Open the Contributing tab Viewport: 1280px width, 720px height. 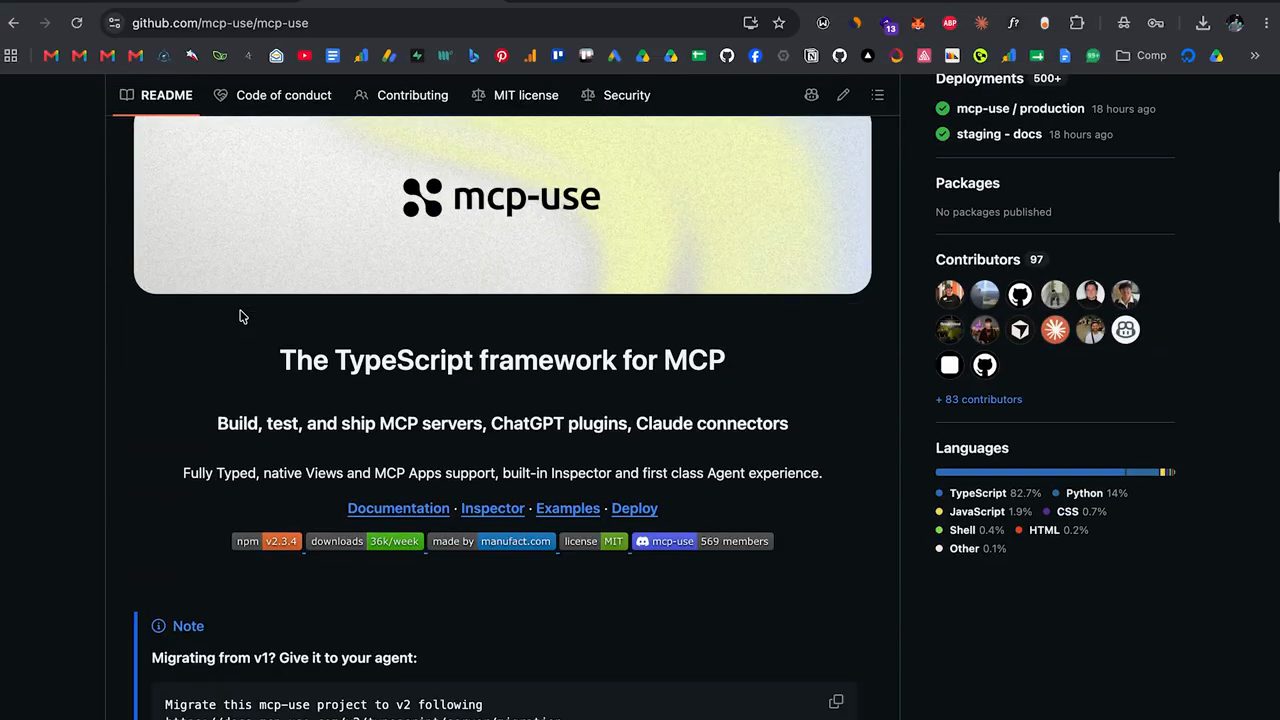tap(402, 95)
